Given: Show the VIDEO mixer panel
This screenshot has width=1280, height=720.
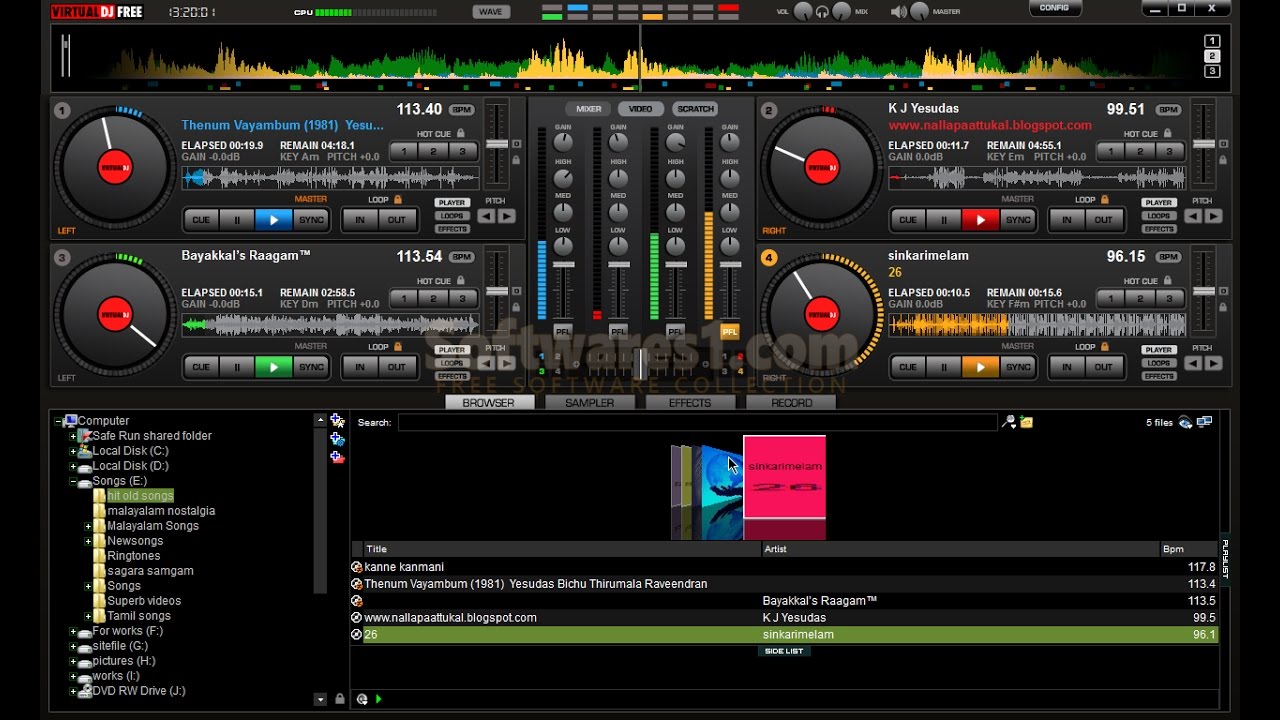Looking at the screenshot, I should pos(641,109).
